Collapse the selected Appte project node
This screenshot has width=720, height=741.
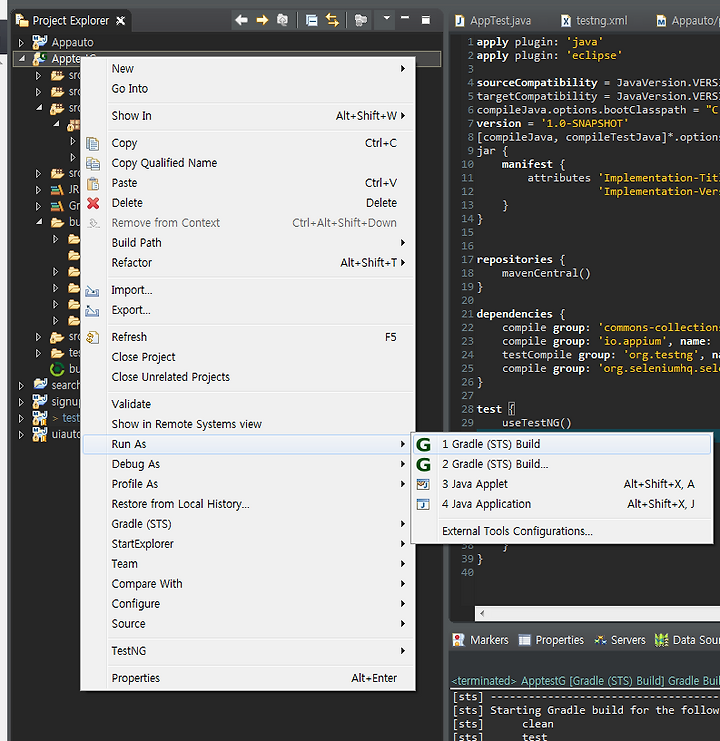[22, 59]
